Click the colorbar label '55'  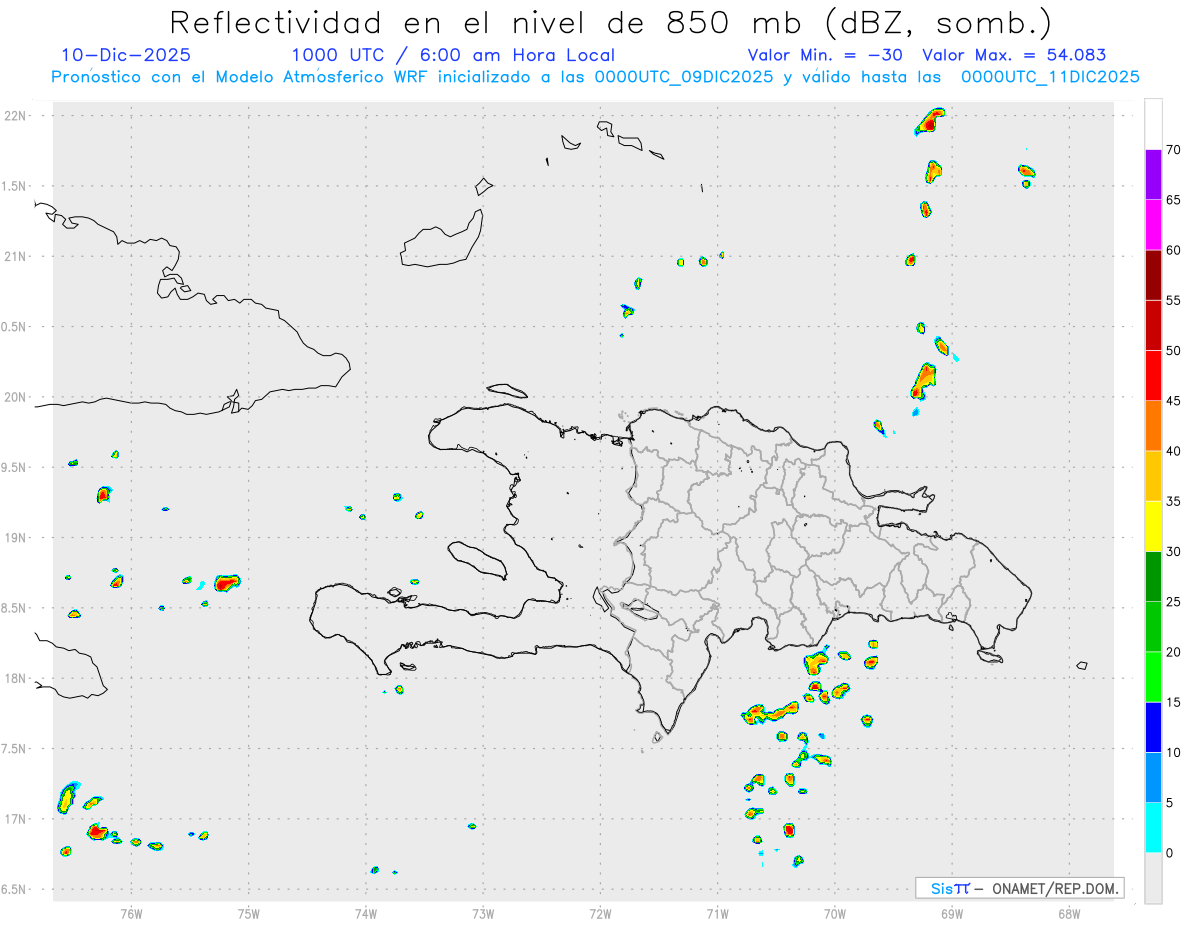(1173, 300)
